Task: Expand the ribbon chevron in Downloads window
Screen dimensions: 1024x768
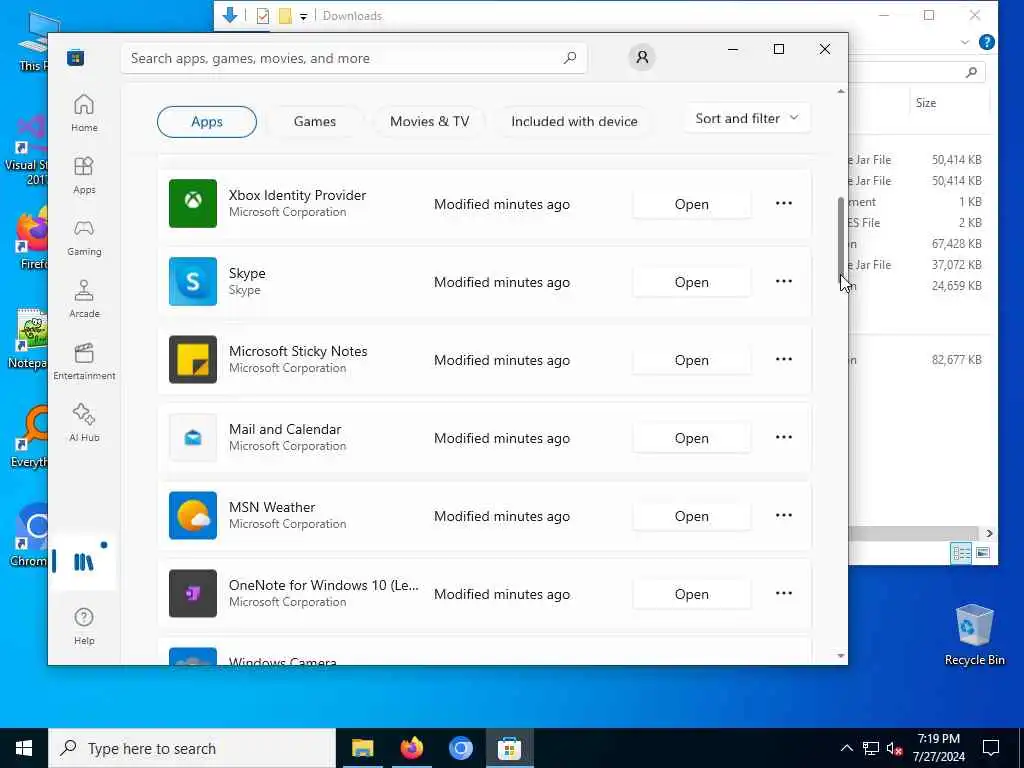Action: tap(965, 42)
